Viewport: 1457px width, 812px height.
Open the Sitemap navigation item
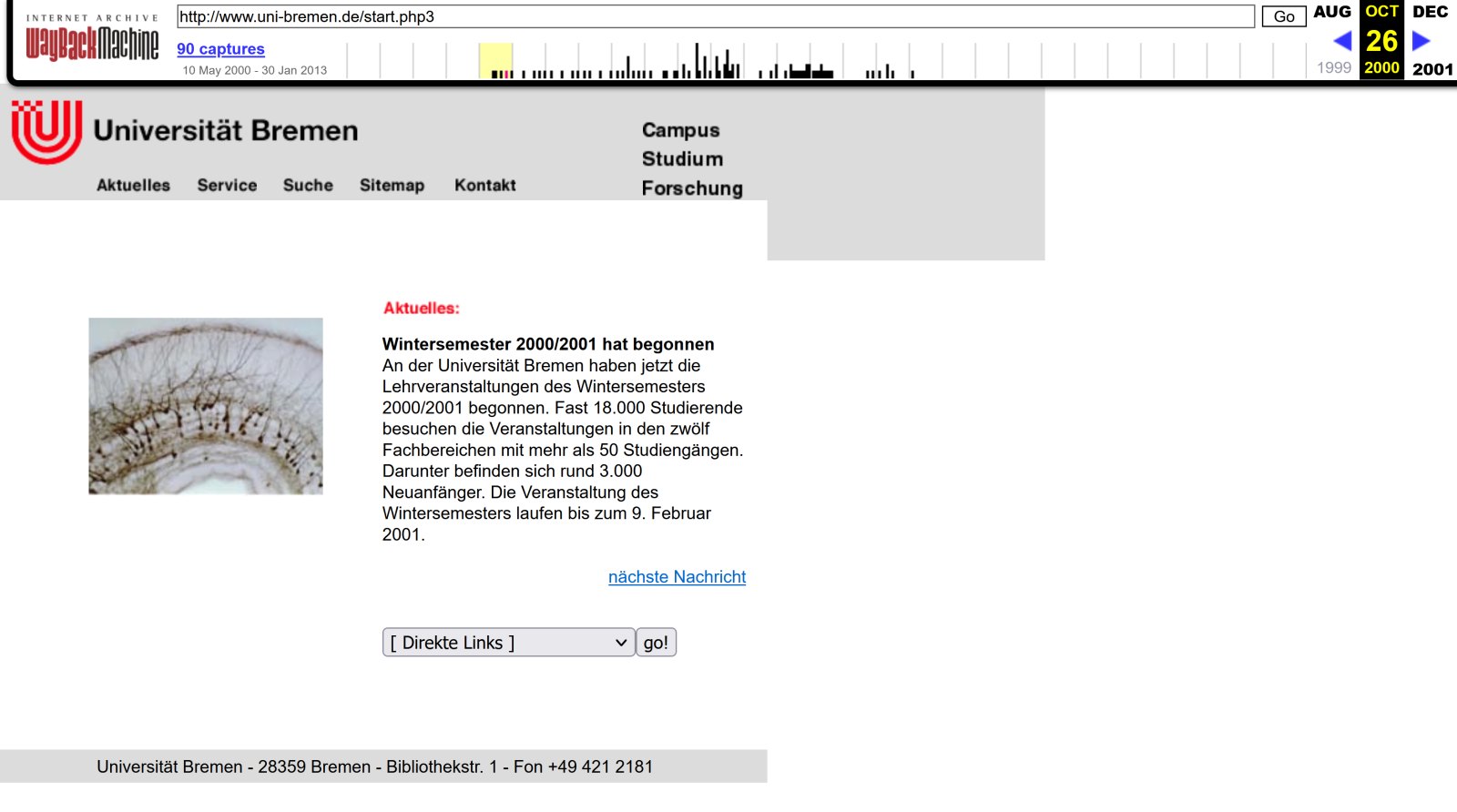[392, 185]
